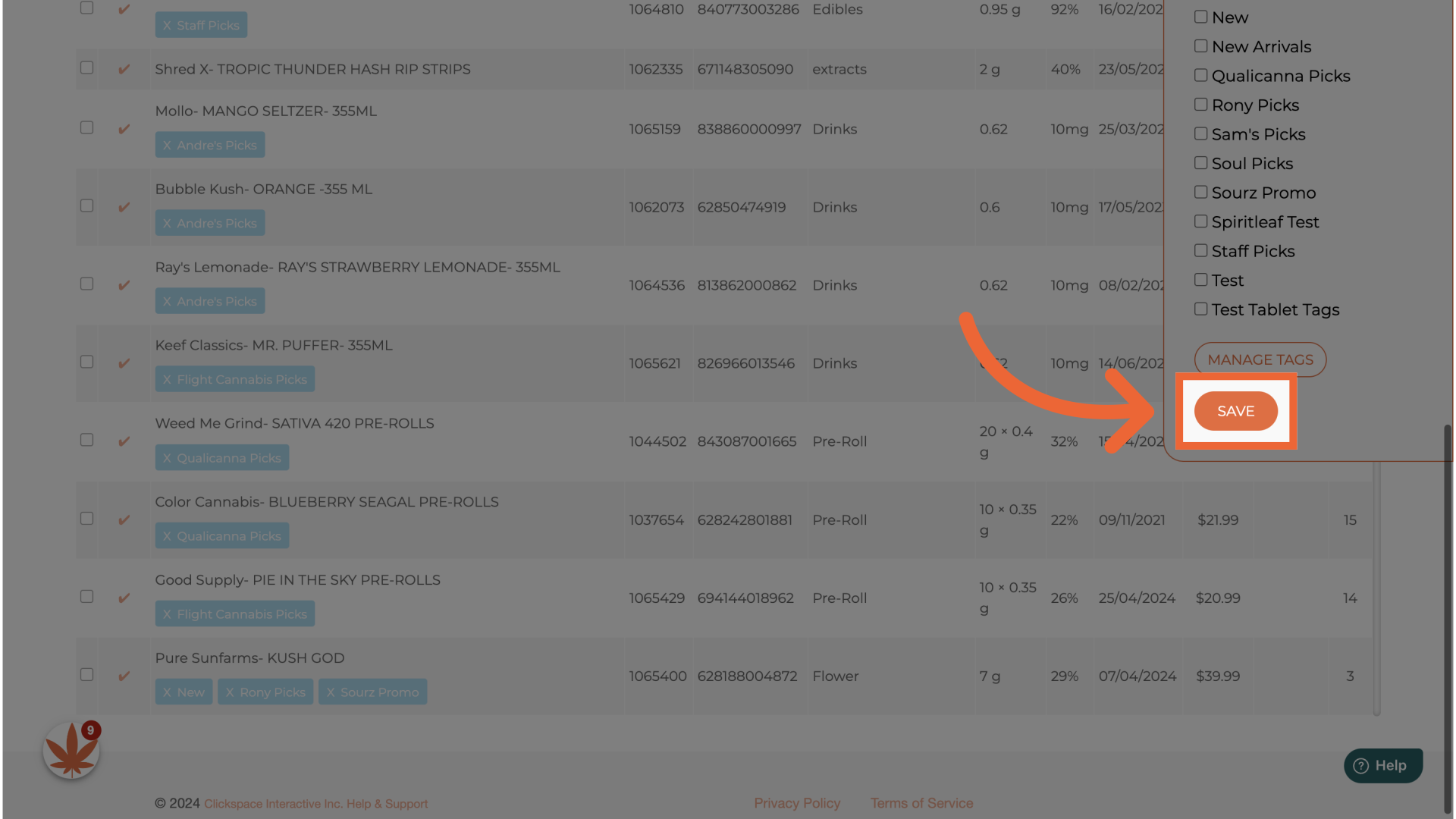
Task: Remove Qualicanna Picks from Blueberry Seagal Pre-Rolls
Action: click(167, 536)
